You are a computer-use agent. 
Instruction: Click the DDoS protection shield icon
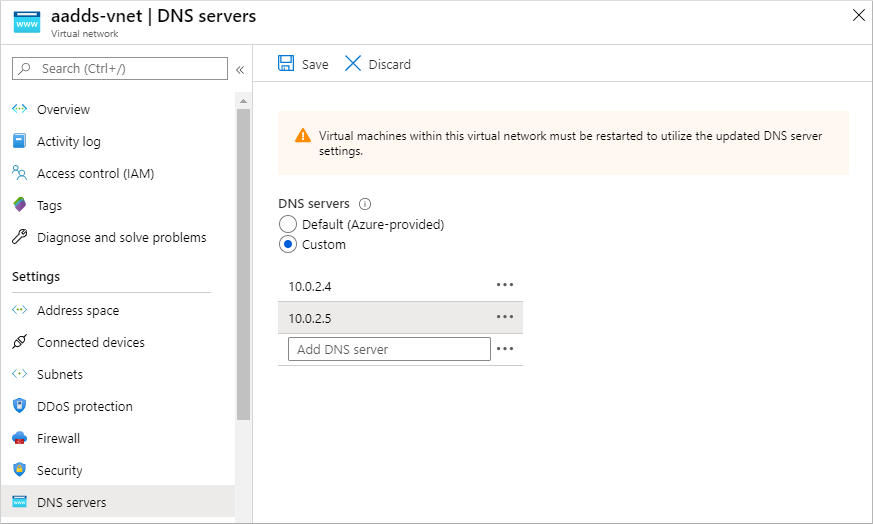pyautogui.click(x=19, y=406)
